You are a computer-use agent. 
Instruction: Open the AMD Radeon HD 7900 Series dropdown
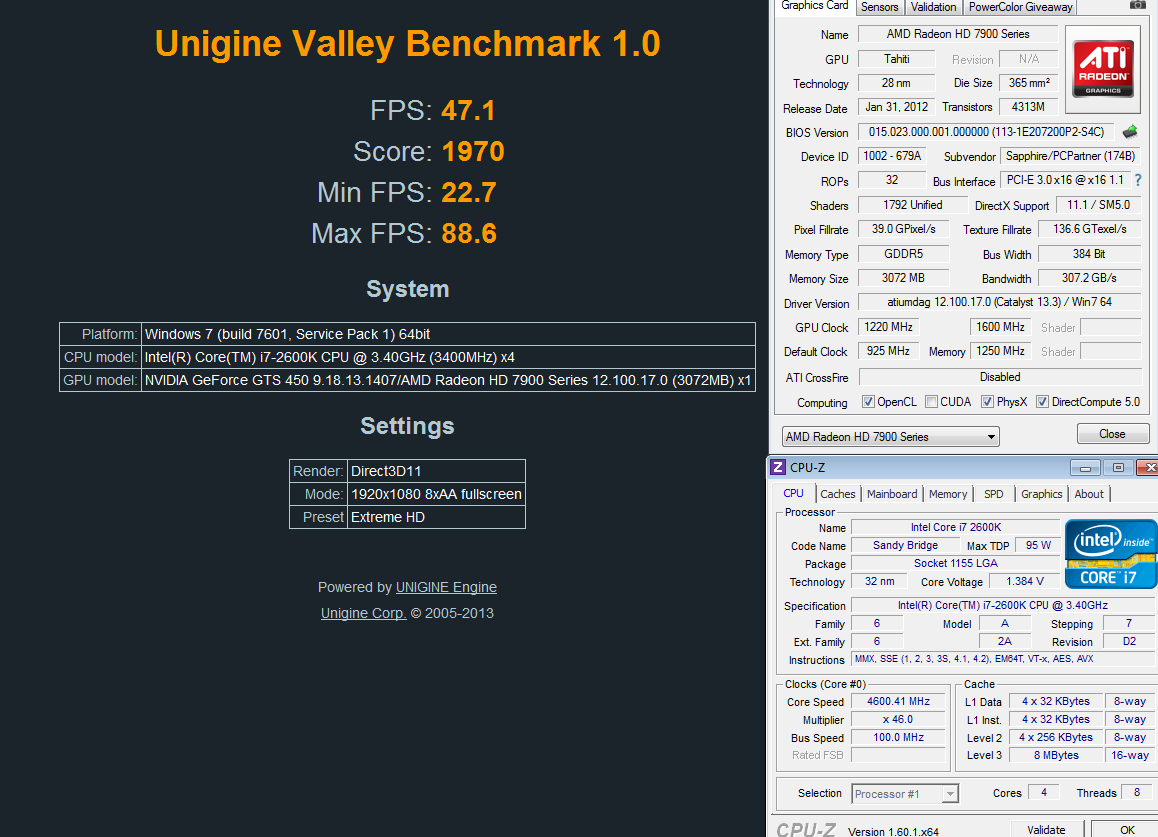[x=890, y=437]
